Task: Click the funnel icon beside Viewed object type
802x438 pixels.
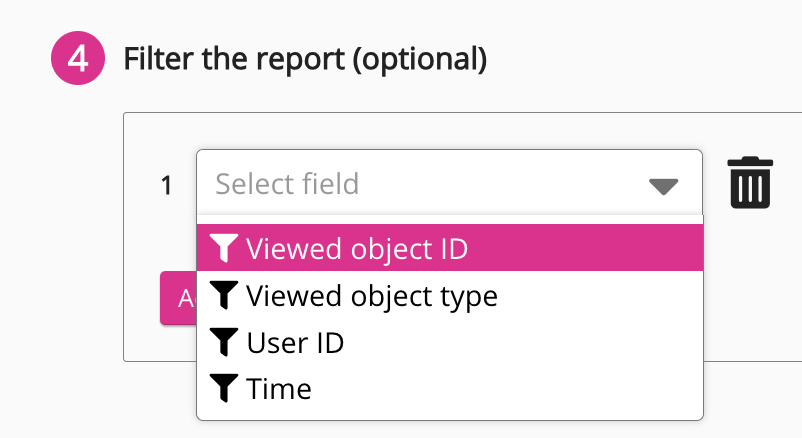Action: 224,295
